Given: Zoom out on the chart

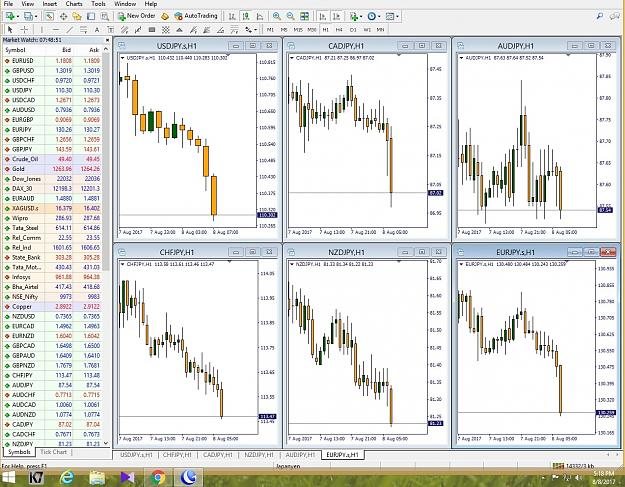Looking at the screenshot, I should click(x=290, y=16).
